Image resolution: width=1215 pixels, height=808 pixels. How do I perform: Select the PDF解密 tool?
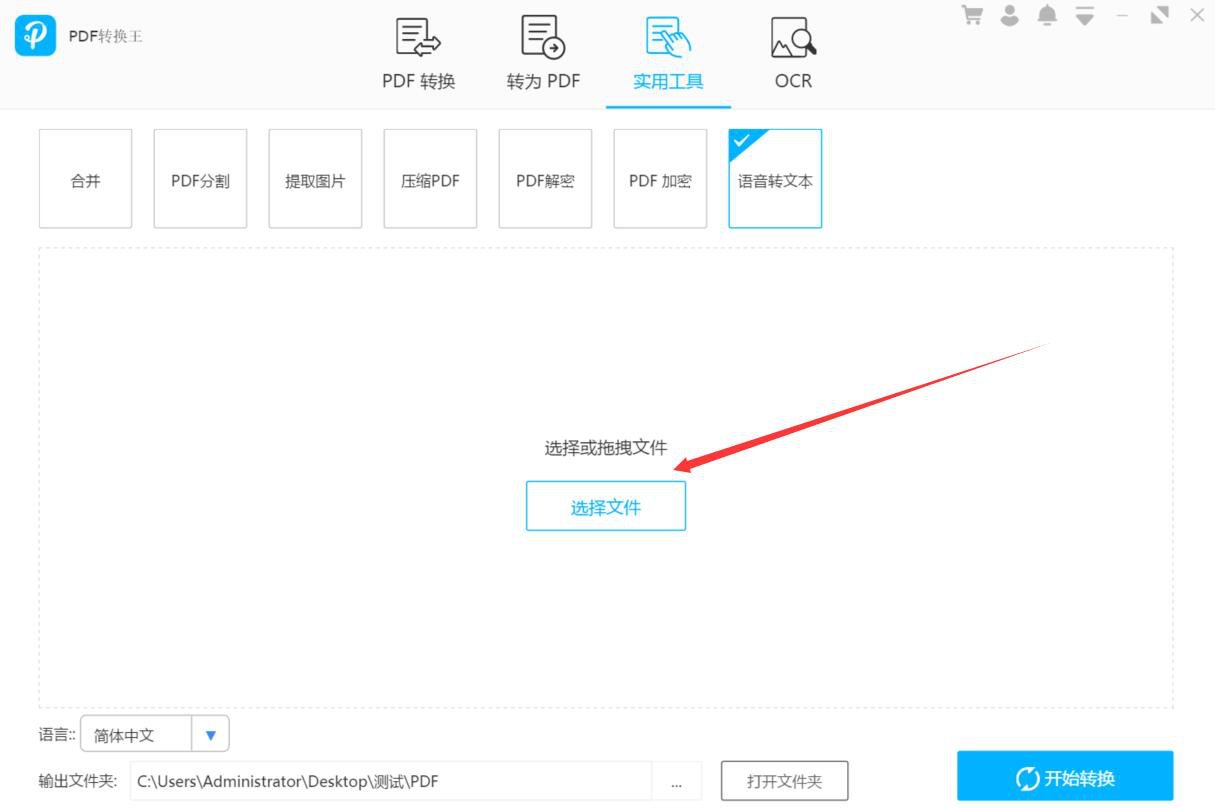pos(545,178)
